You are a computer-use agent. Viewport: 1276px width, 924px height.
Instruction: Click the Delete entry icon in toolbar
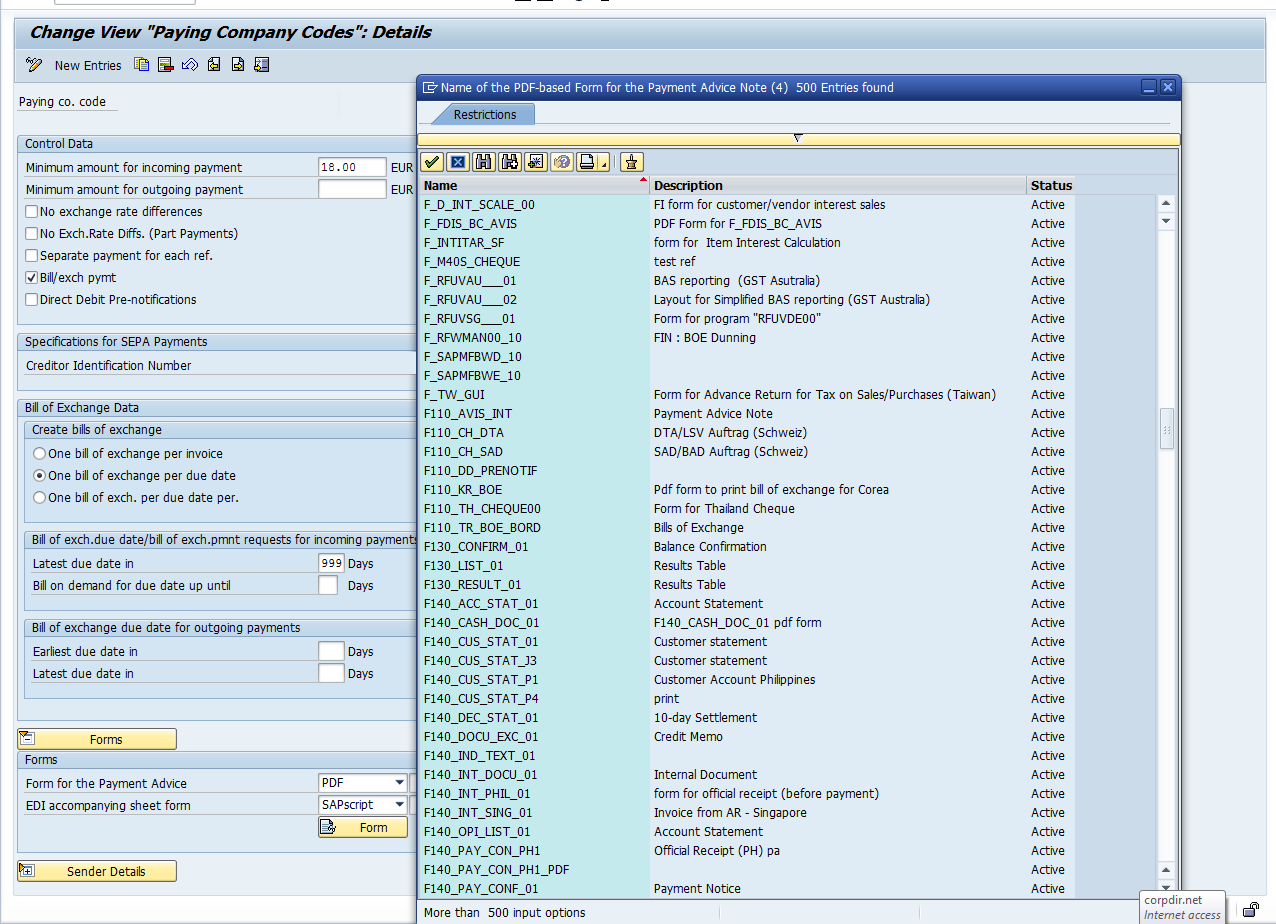166,65
